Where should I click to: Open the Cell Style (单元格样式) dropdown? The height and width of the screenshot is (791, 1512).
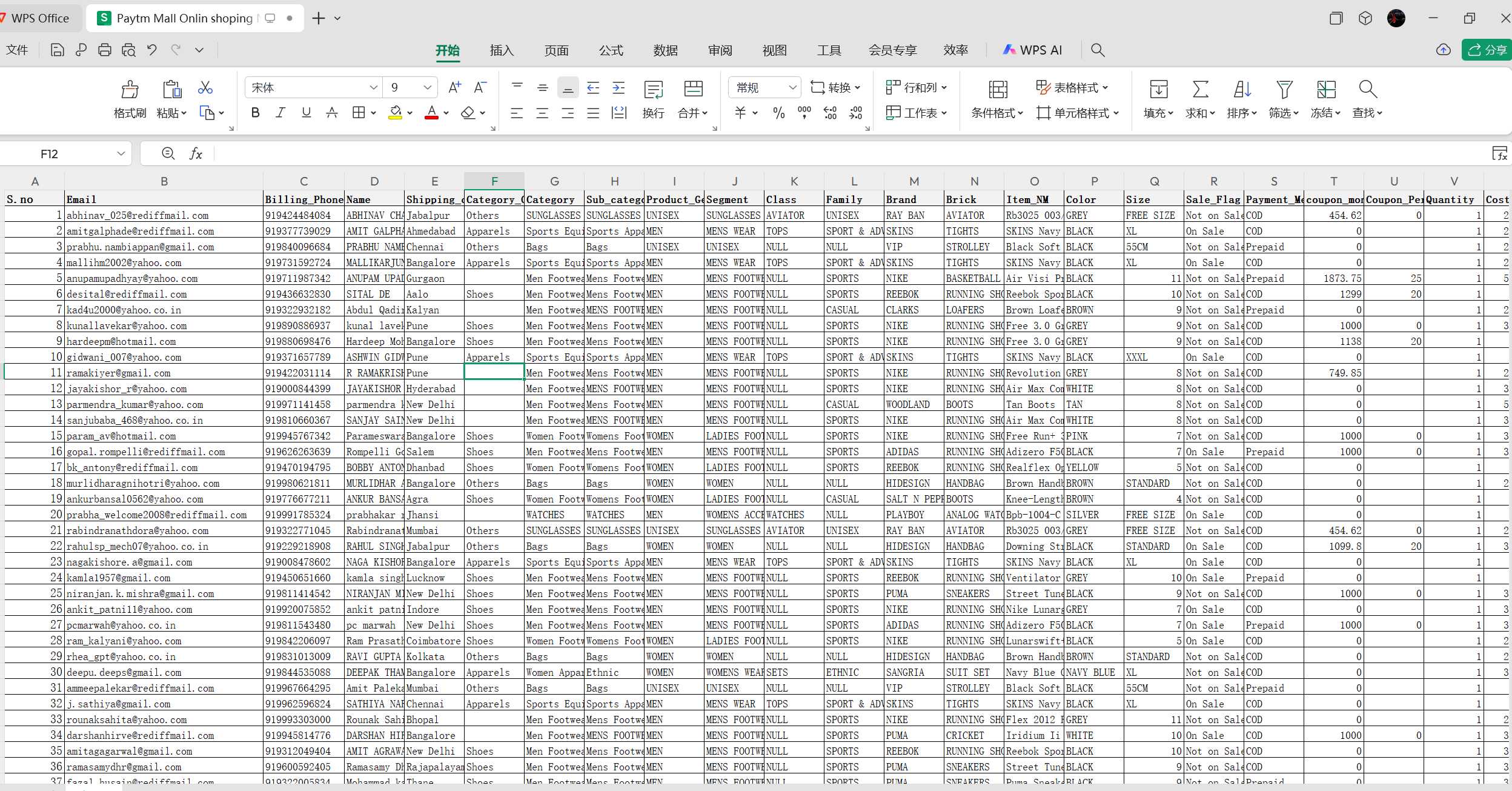1078,113
